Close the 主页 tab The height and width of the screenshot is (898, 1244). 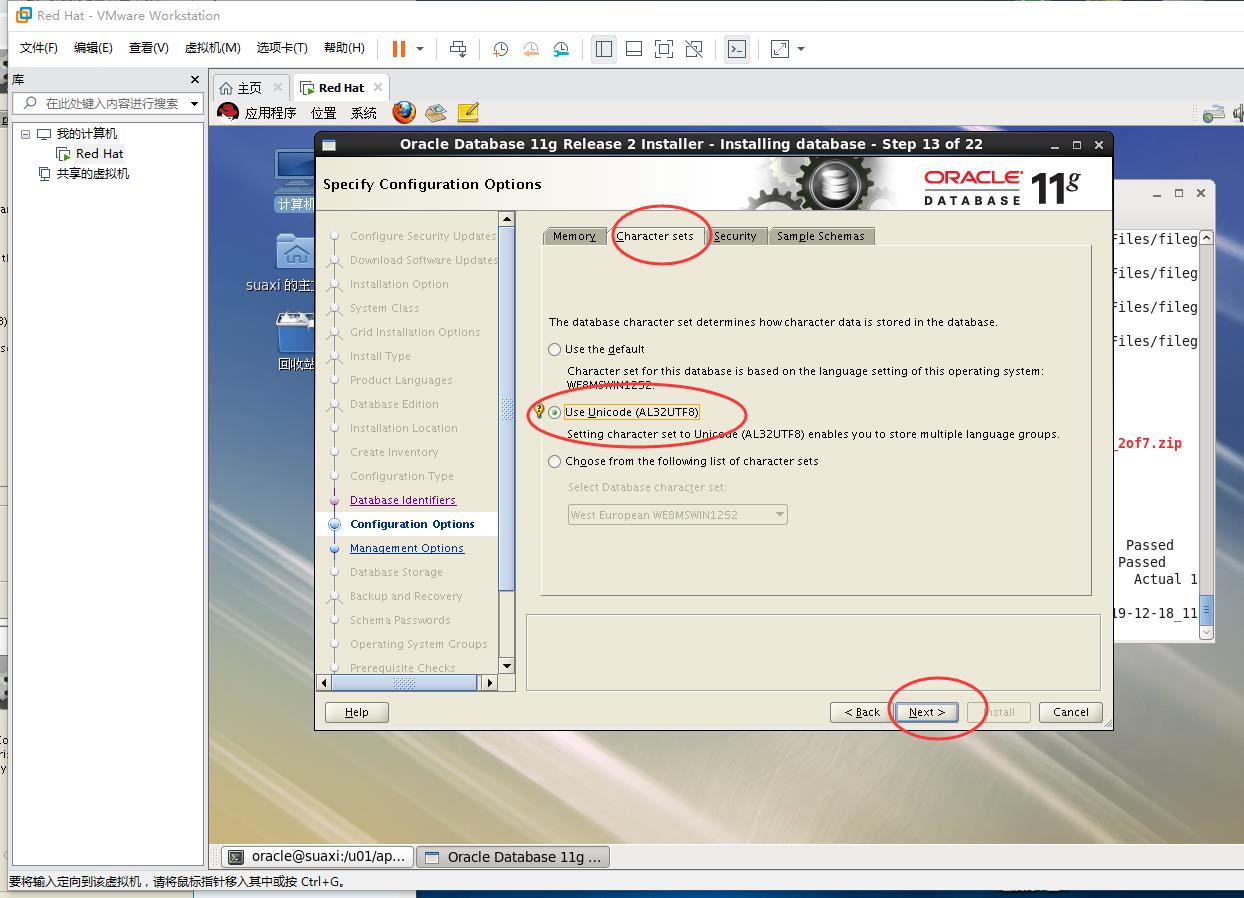(x=278, y=88)
